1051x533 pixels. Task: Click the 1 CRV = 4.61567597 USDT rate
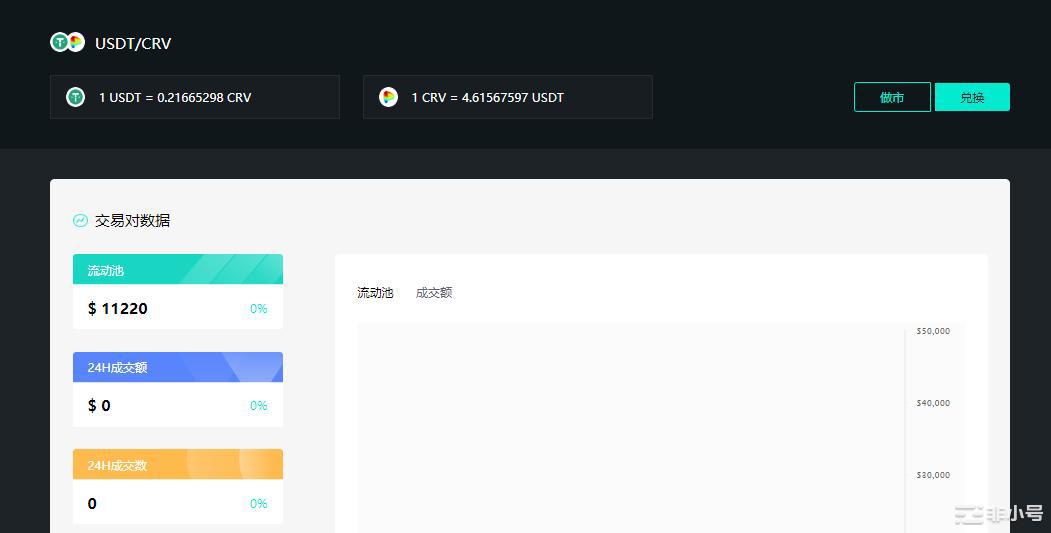(487, 98)
